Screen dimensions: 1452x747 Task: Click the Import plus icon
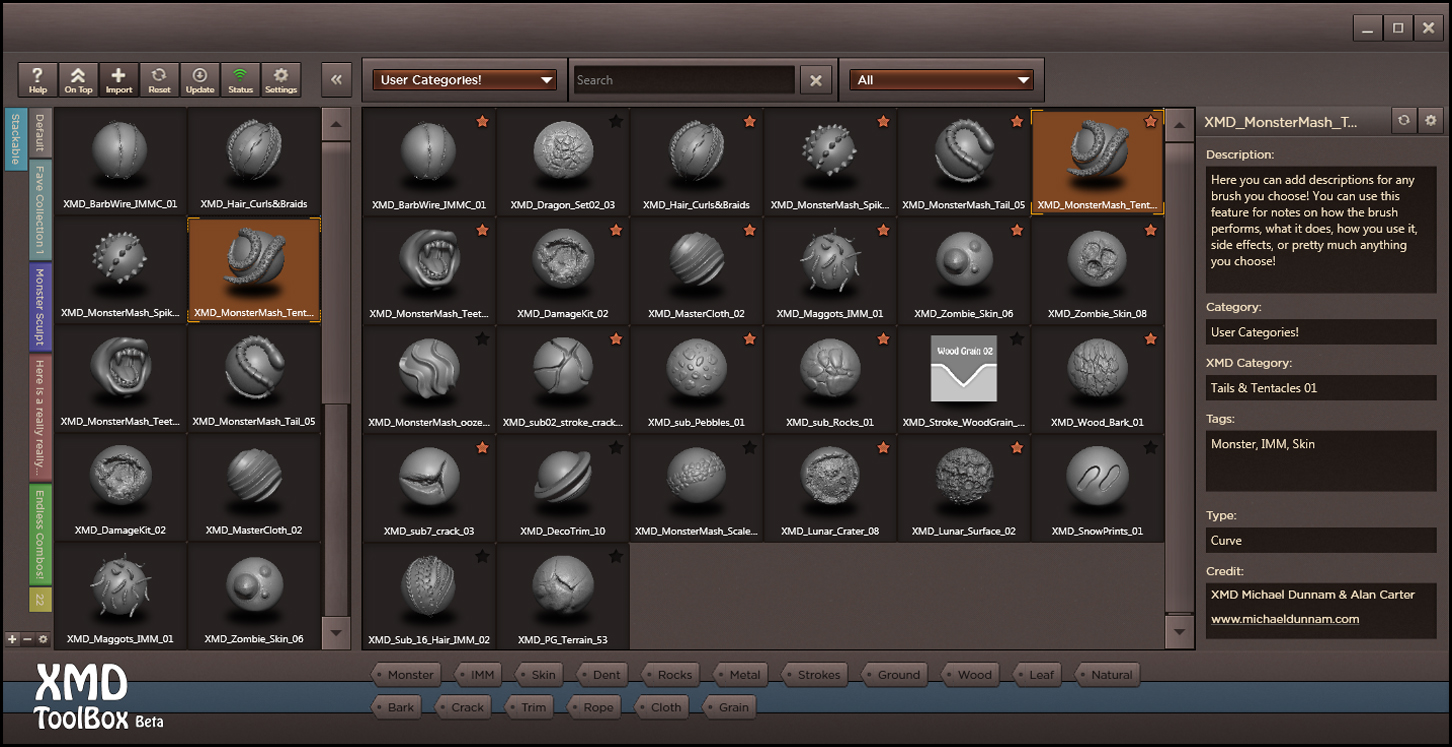coord(118,79)
